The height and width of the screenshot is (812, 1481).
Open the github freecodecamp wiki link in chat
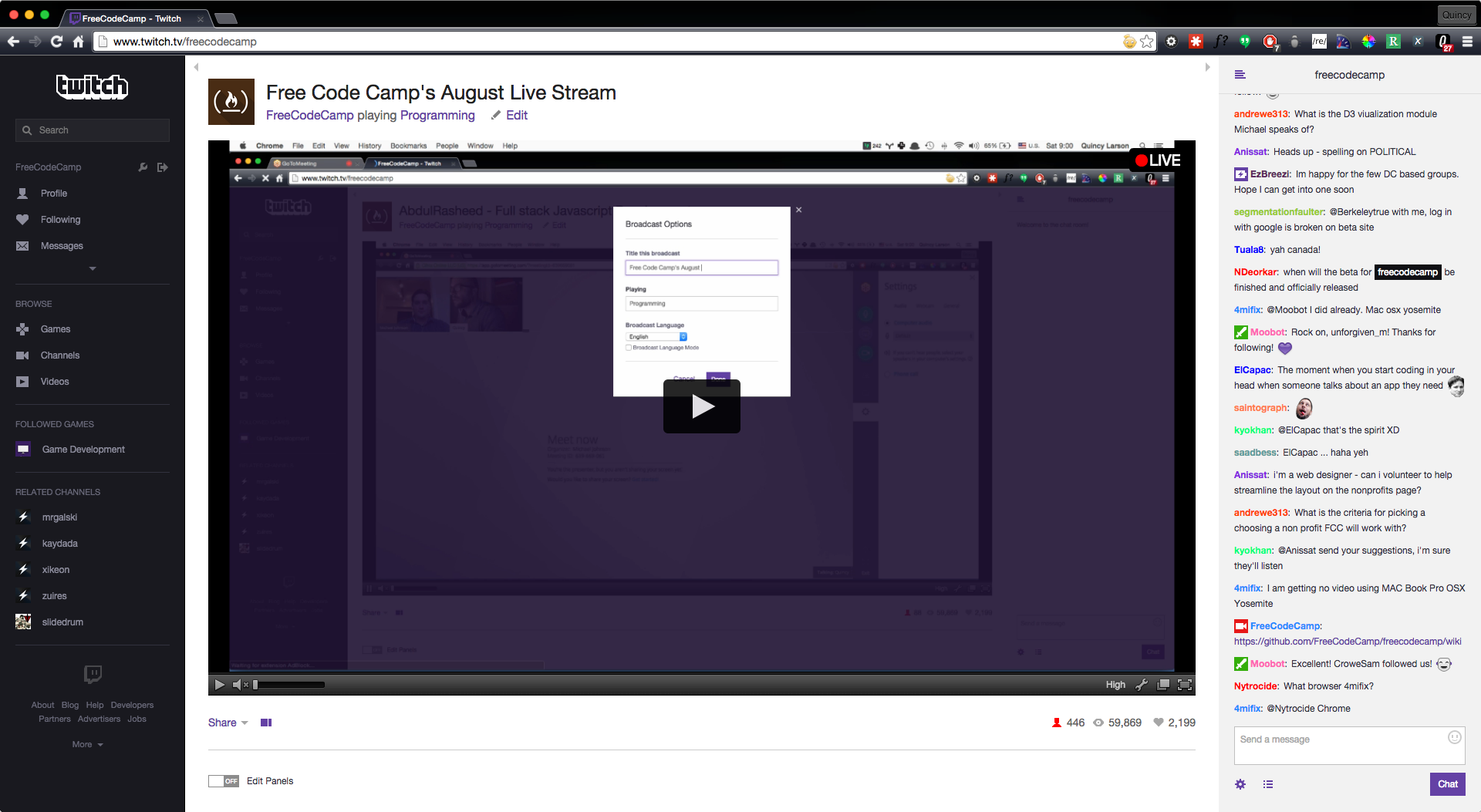[x=1348, y=642]
